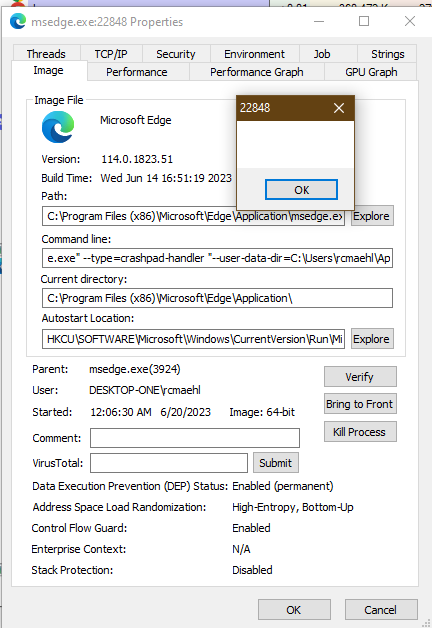Close the 22848 popup with its X
The image size is (432, 628).
[339, 108]
